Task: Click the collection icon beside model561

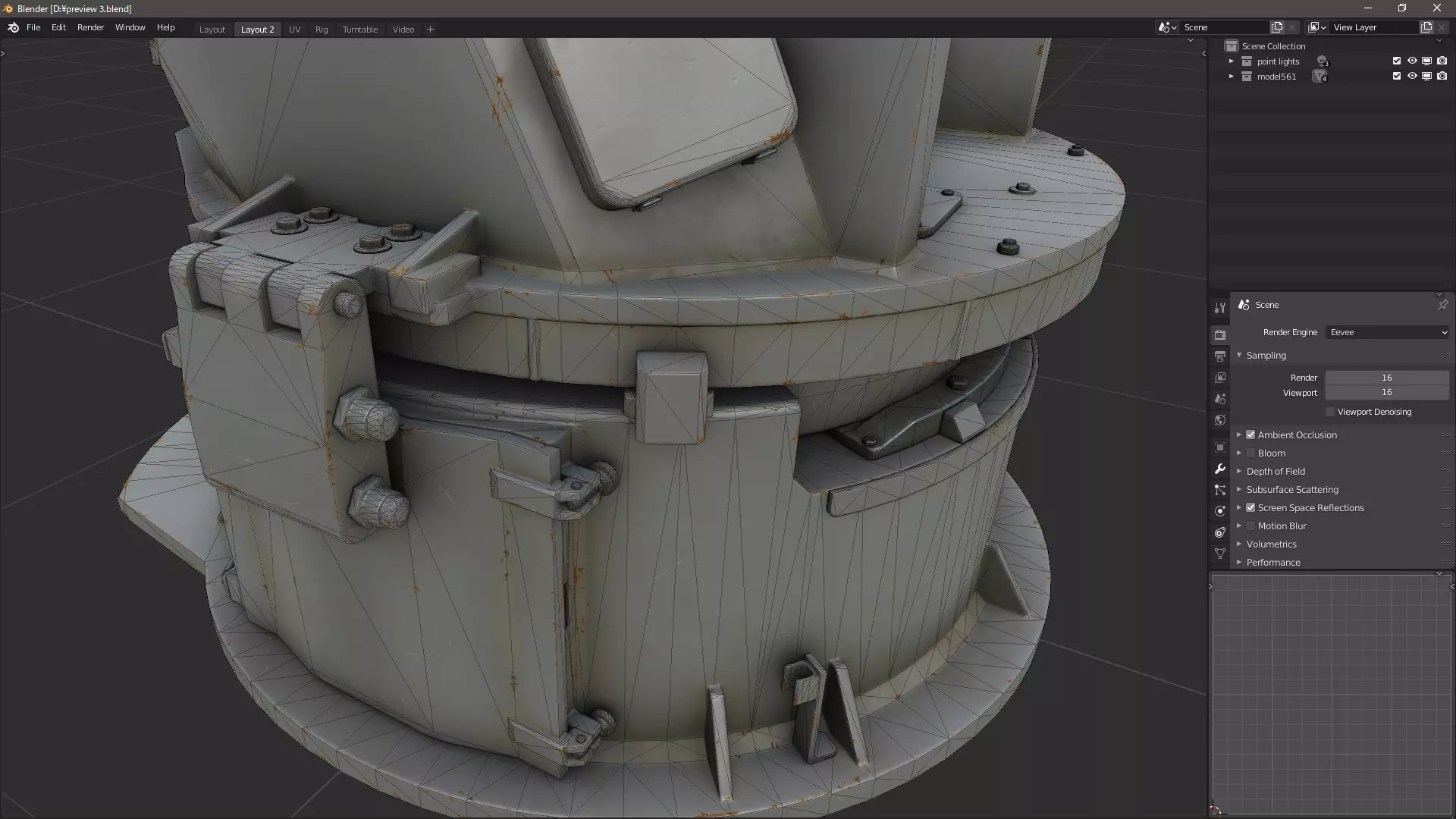Action: click(x=1247, y=77)
